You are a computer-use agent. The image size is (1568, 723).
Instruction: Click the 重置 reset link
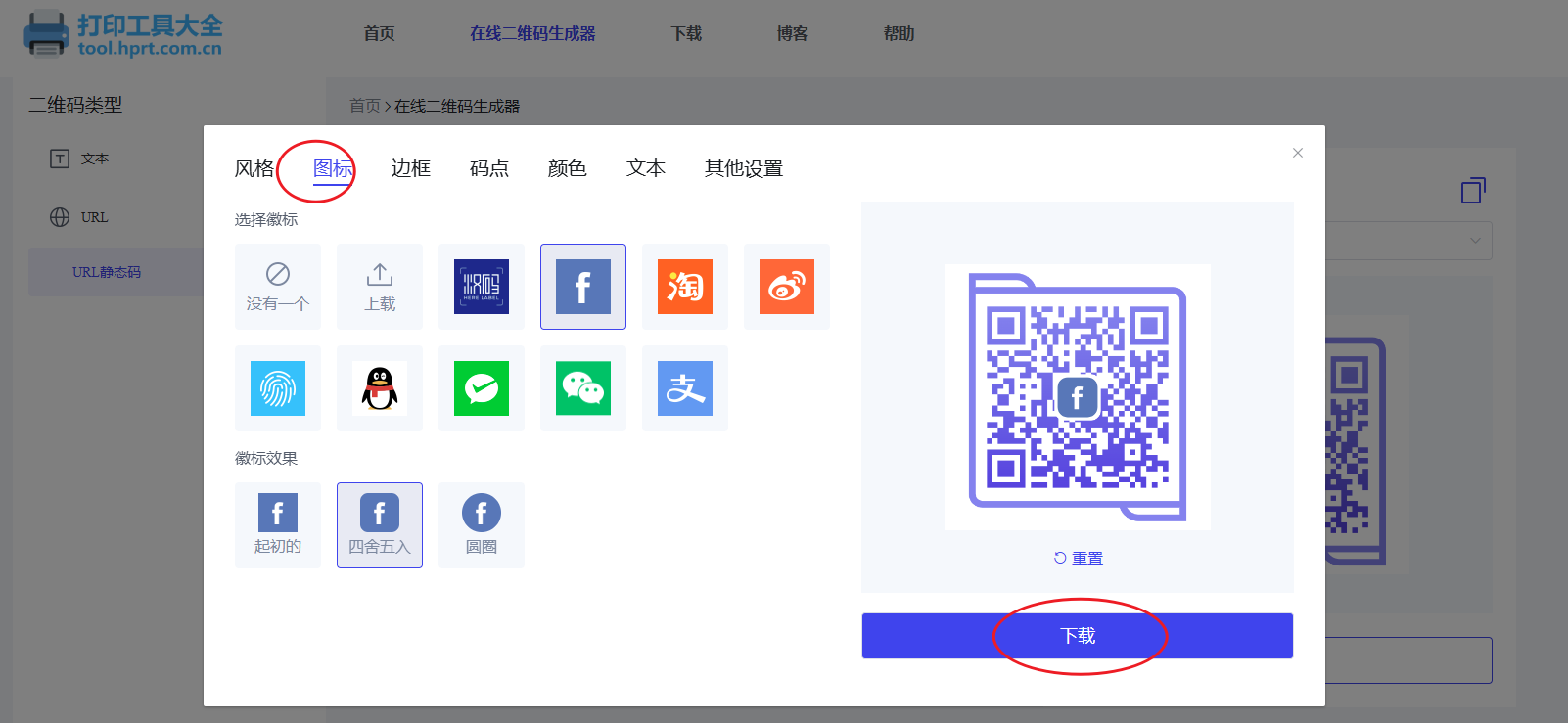(1079, 558)
